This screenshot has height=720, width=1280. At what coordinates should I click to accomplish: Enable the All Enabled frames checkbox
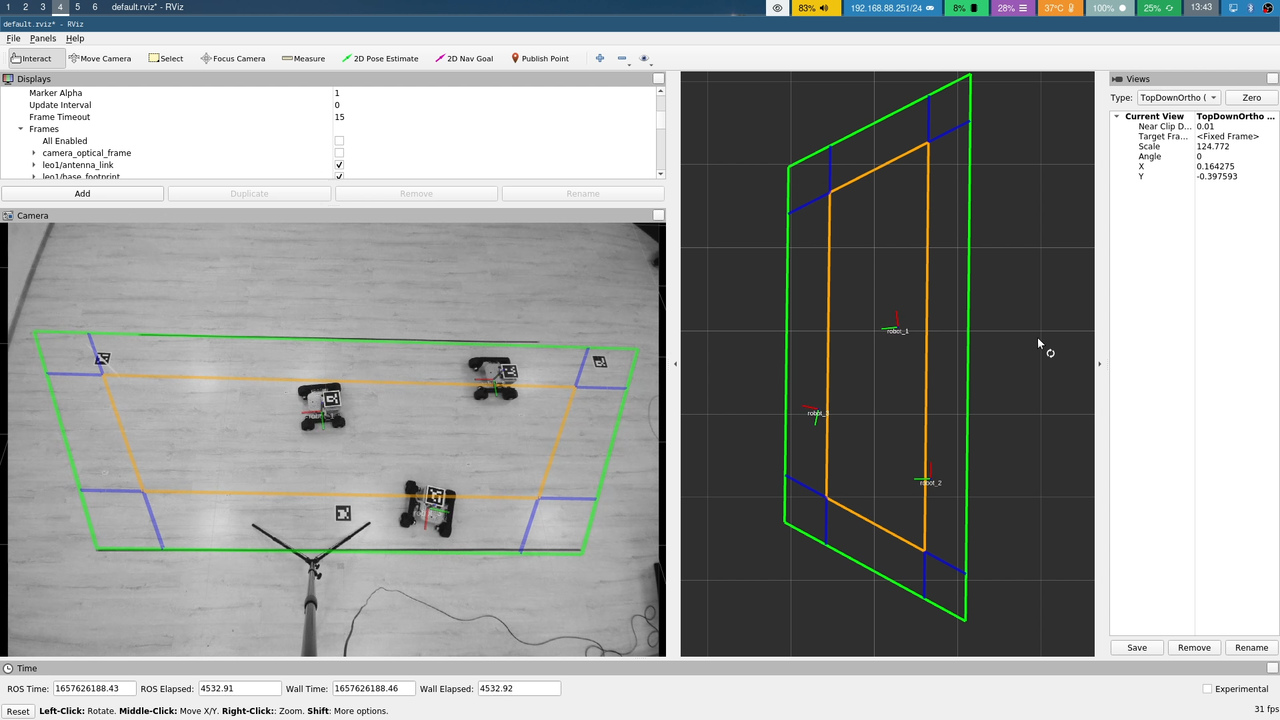339,141
